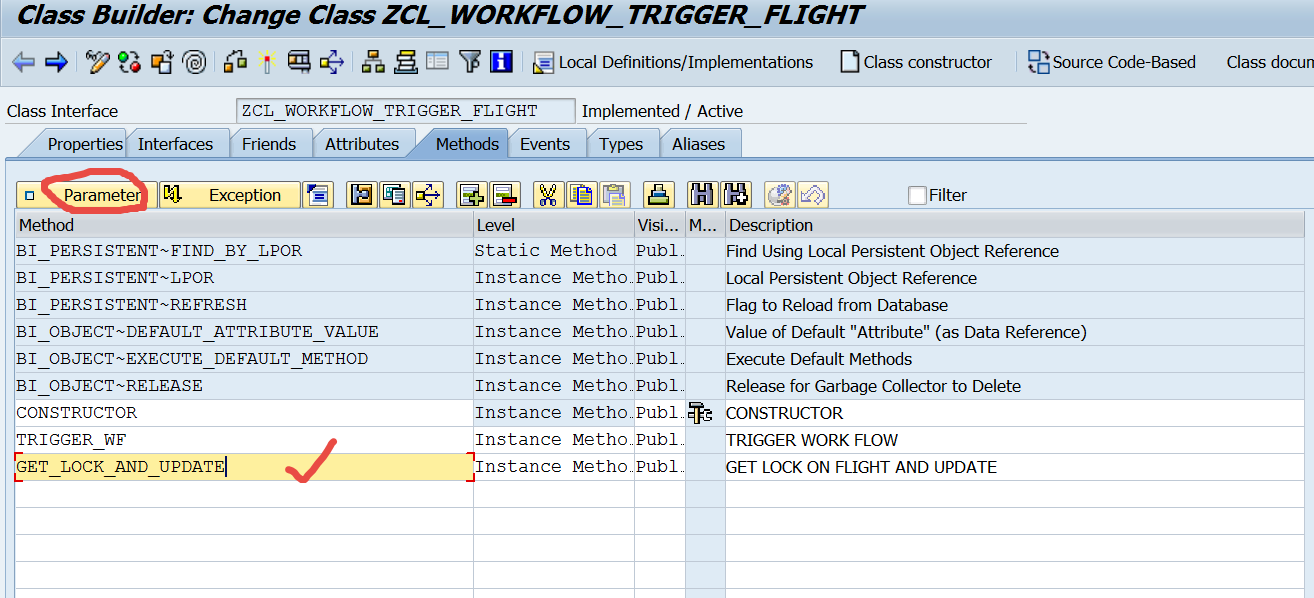Click the disabled undo-arrow icon beside Filter
The width and height of the screenshot is (1314, 598).
(x=814, y=195)
